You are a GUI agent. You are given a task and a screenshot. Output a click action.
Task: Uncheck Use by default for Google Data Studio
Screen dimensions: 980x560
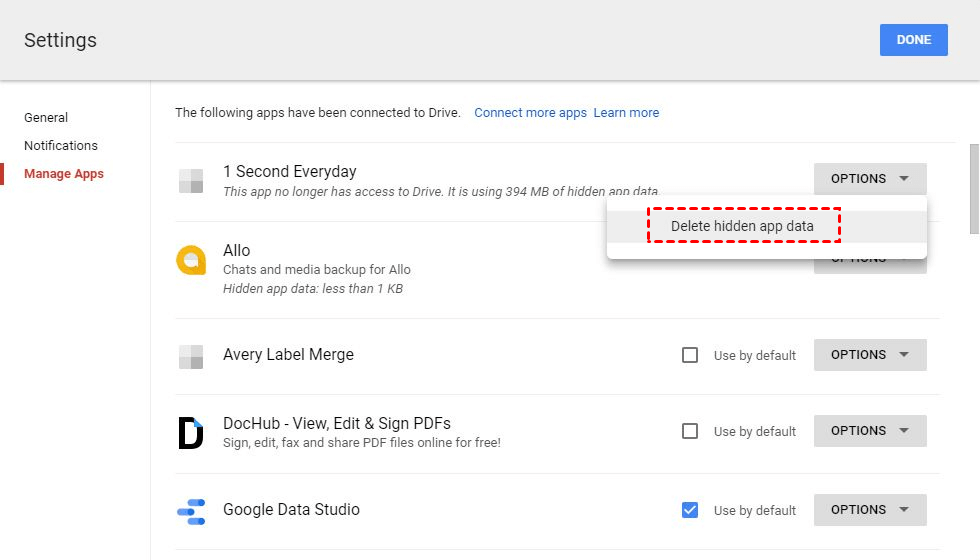[x=690, y=510]
